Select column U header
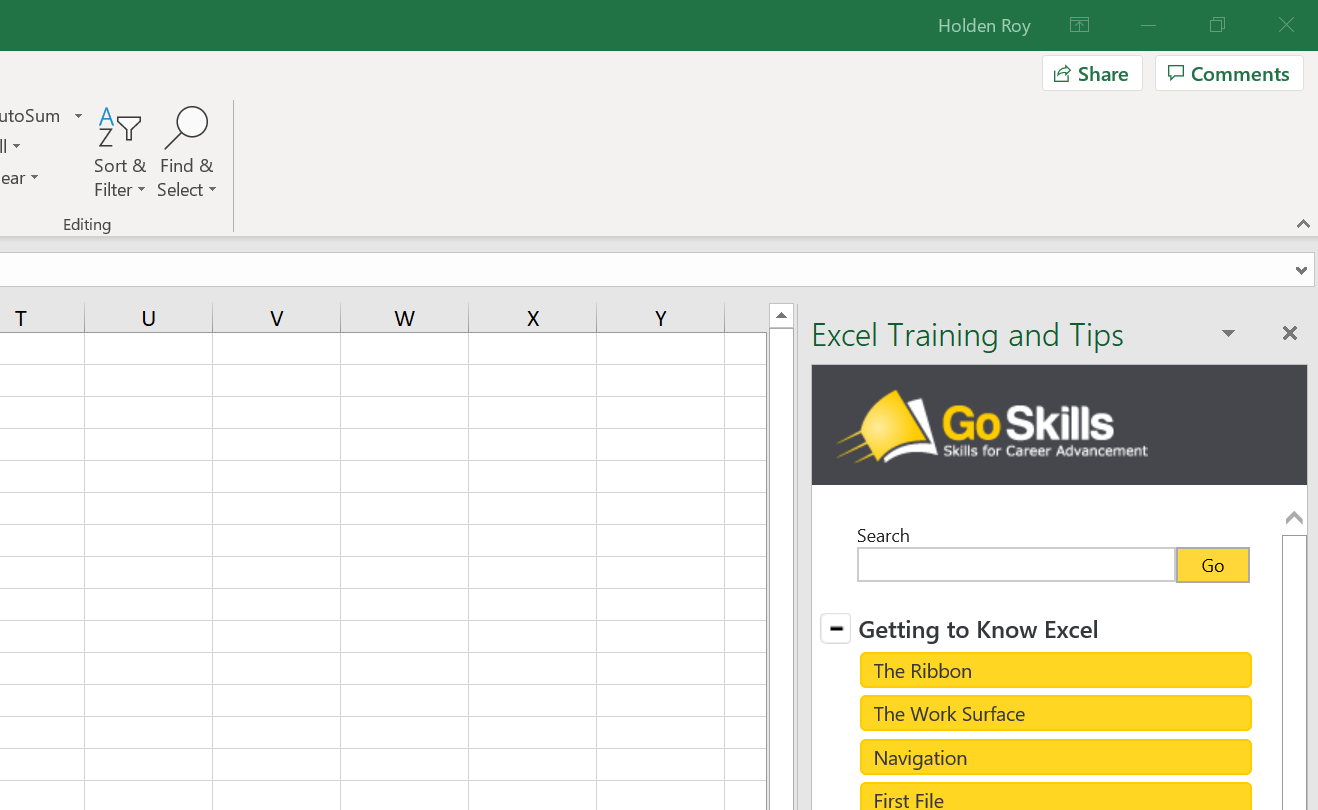 (x=149, y=318)
